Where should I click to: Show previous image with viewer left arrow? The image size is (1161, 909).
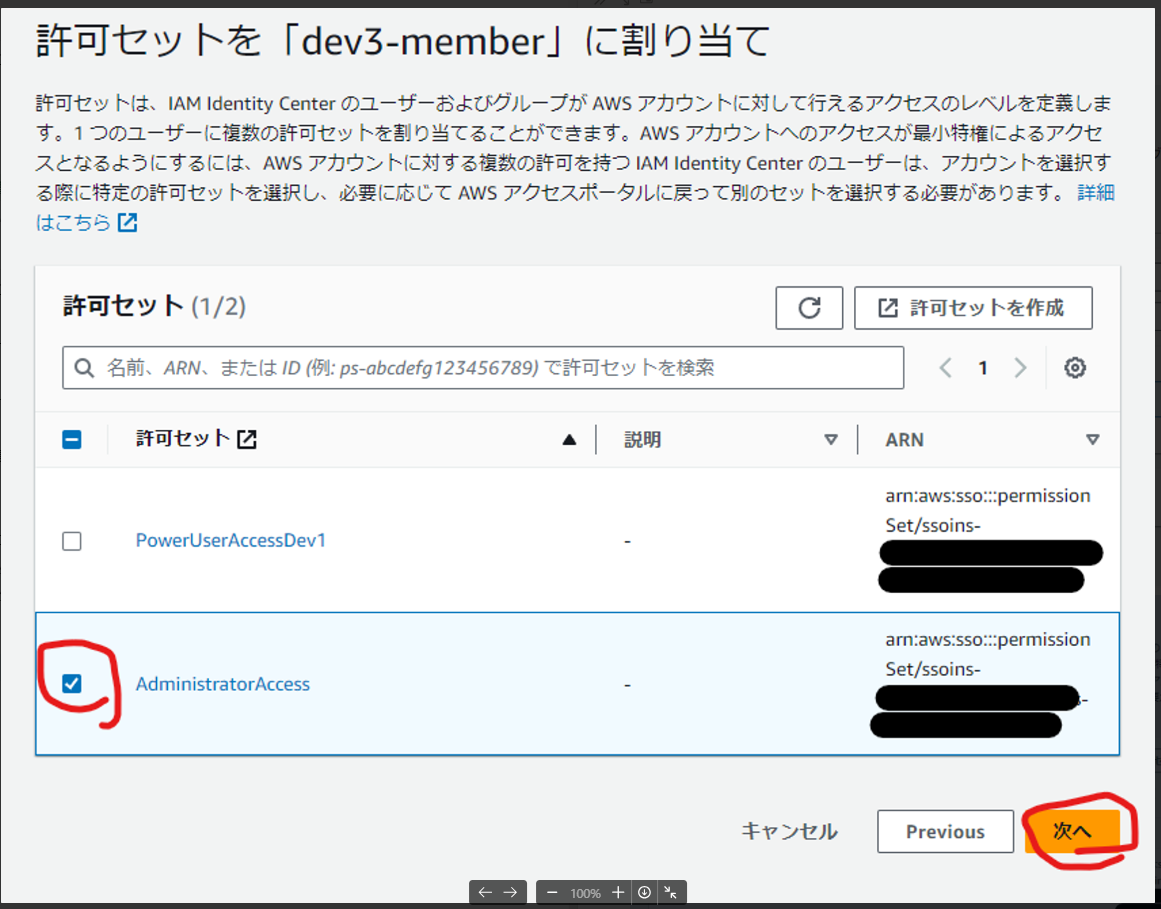(x=485, y=893)
